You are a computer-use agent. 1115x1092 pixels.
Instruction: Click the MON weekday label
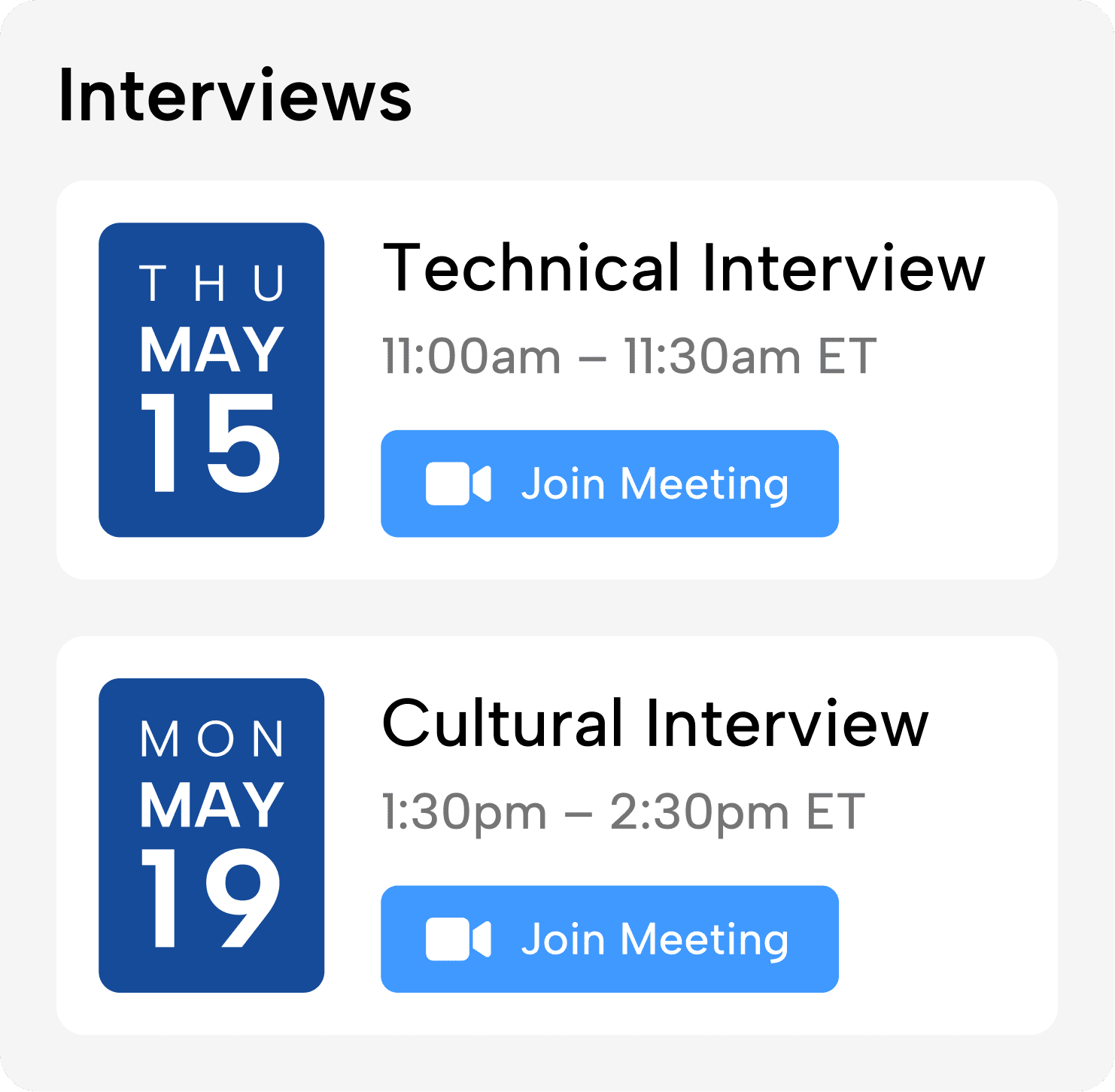(x=211, y=740)
